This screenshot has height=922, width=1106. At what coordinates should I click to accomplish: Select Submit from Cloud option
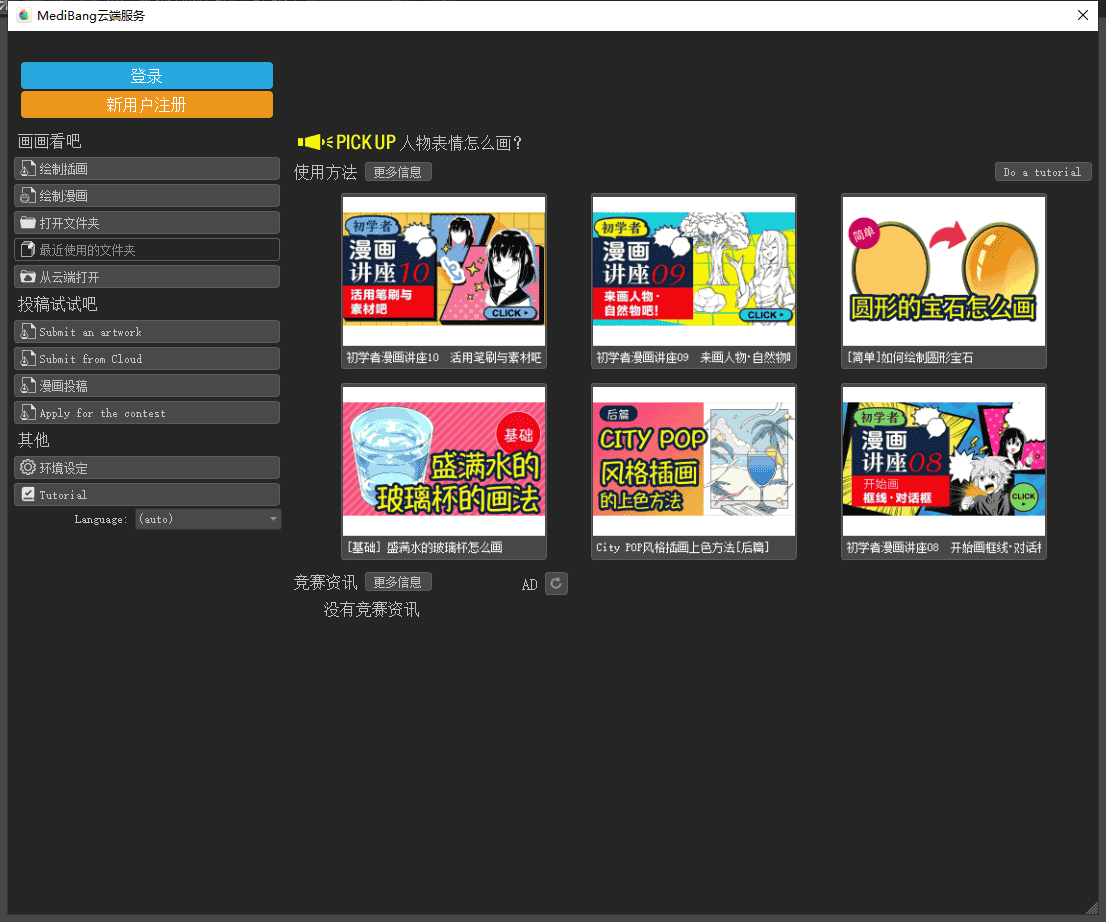click(x=146, y=359)
